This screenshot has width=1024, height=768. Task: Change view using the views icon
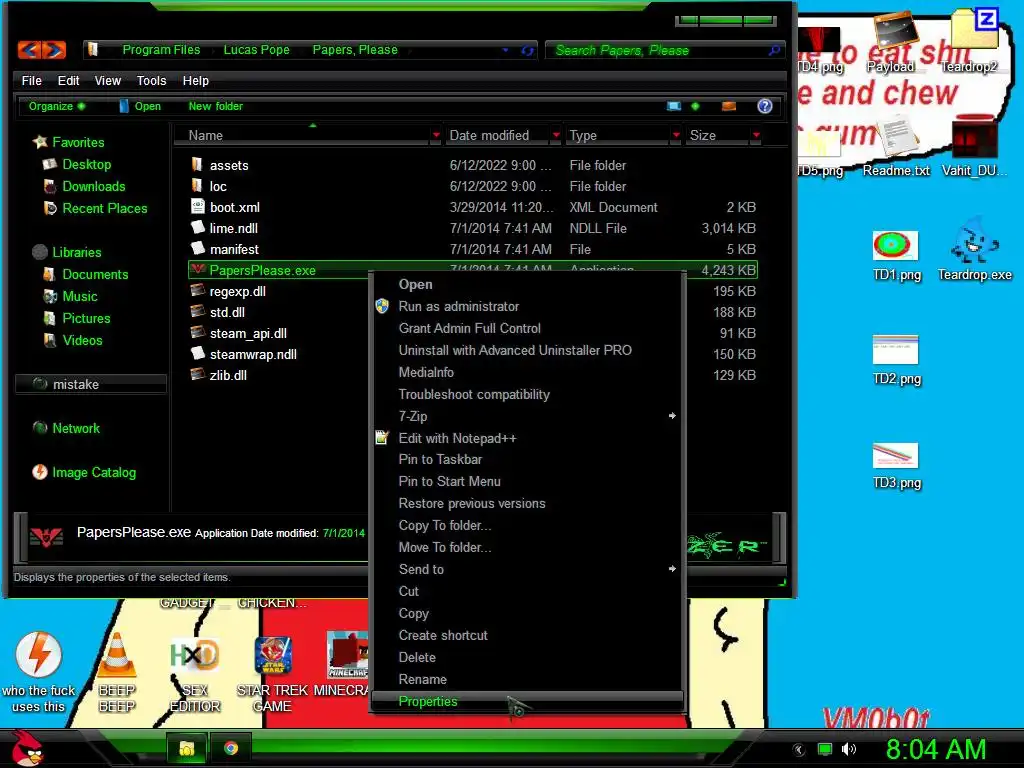[x=674, y=106]
